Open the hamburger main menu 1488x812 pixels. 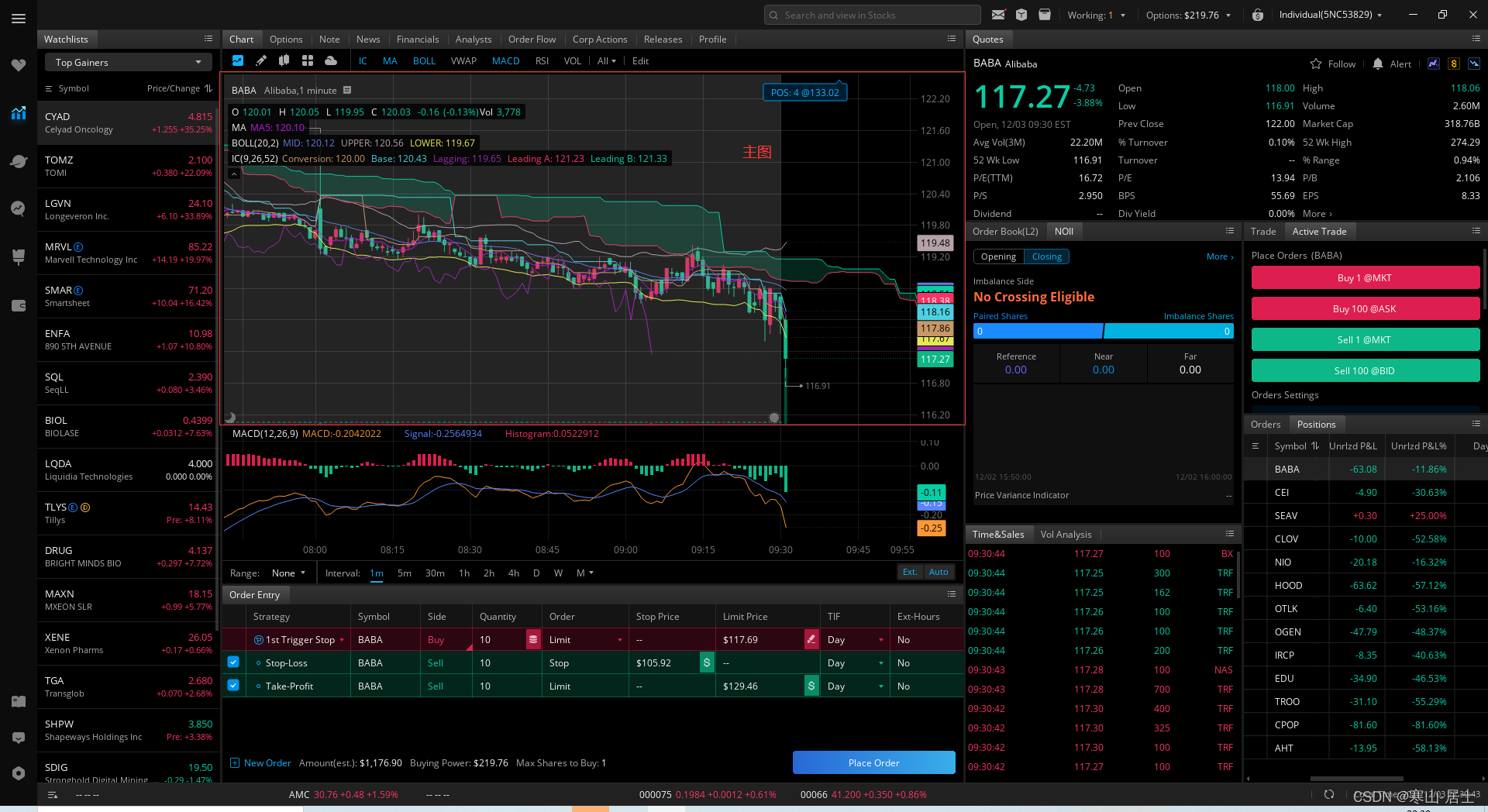click(19, 19)
